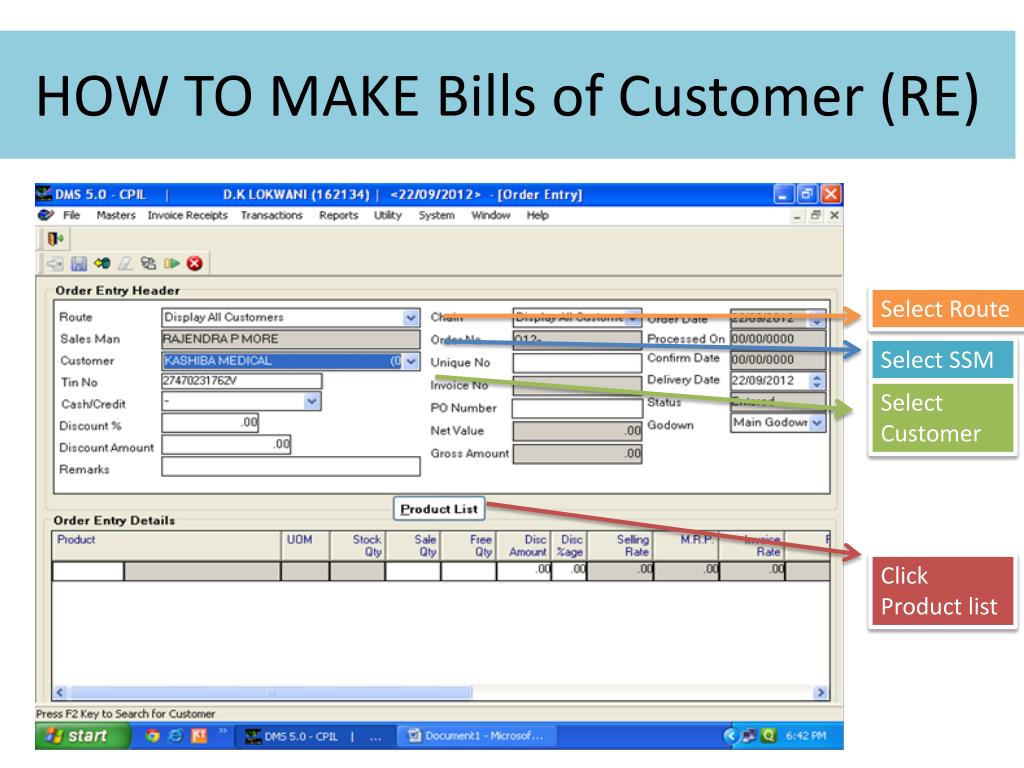Click the Remarks text field
1024x768 pixels.
[291, 466]
